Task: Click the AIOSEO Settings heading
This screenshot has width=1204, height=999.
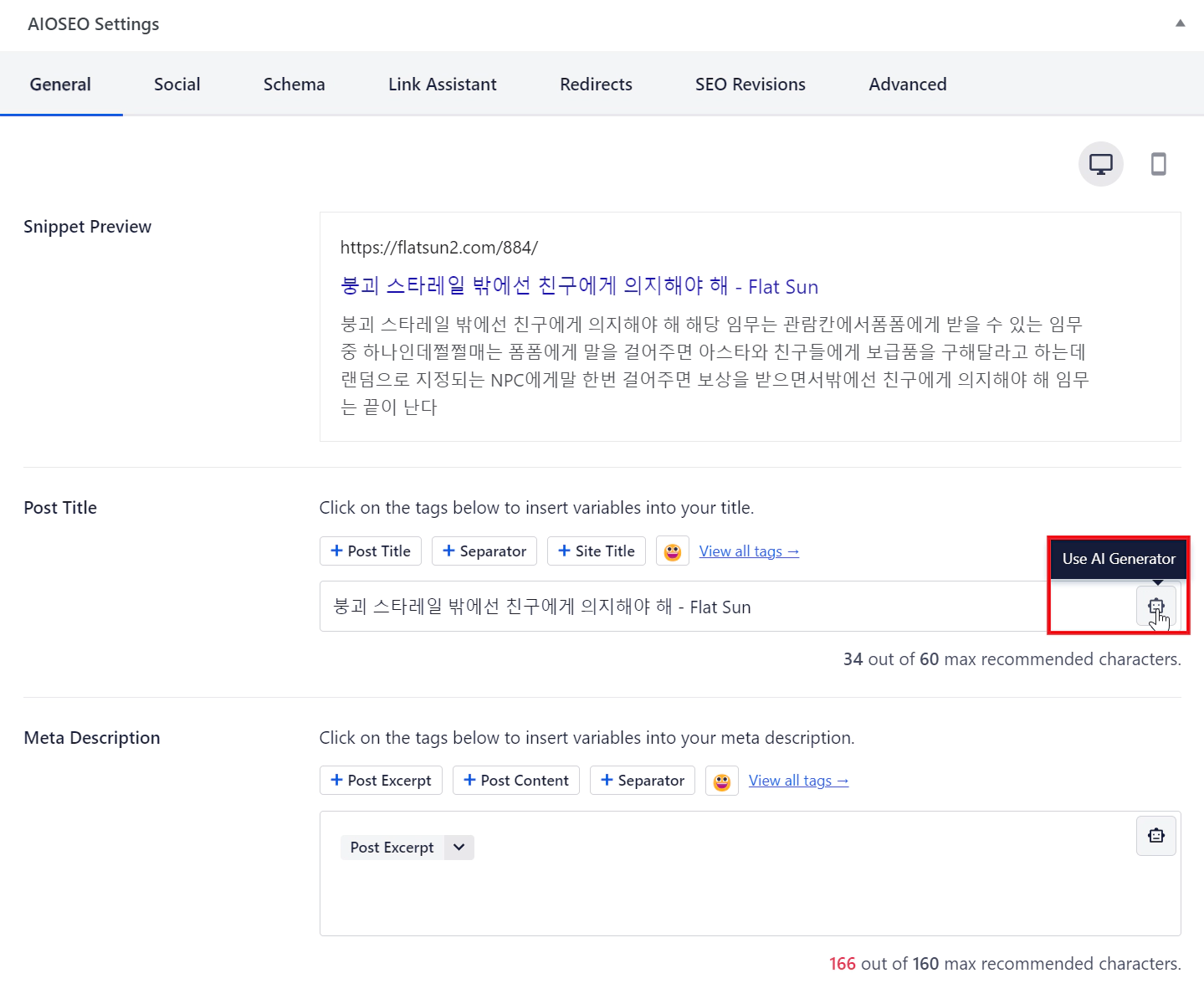Action: pyautogui.click(x=94, y=24)
